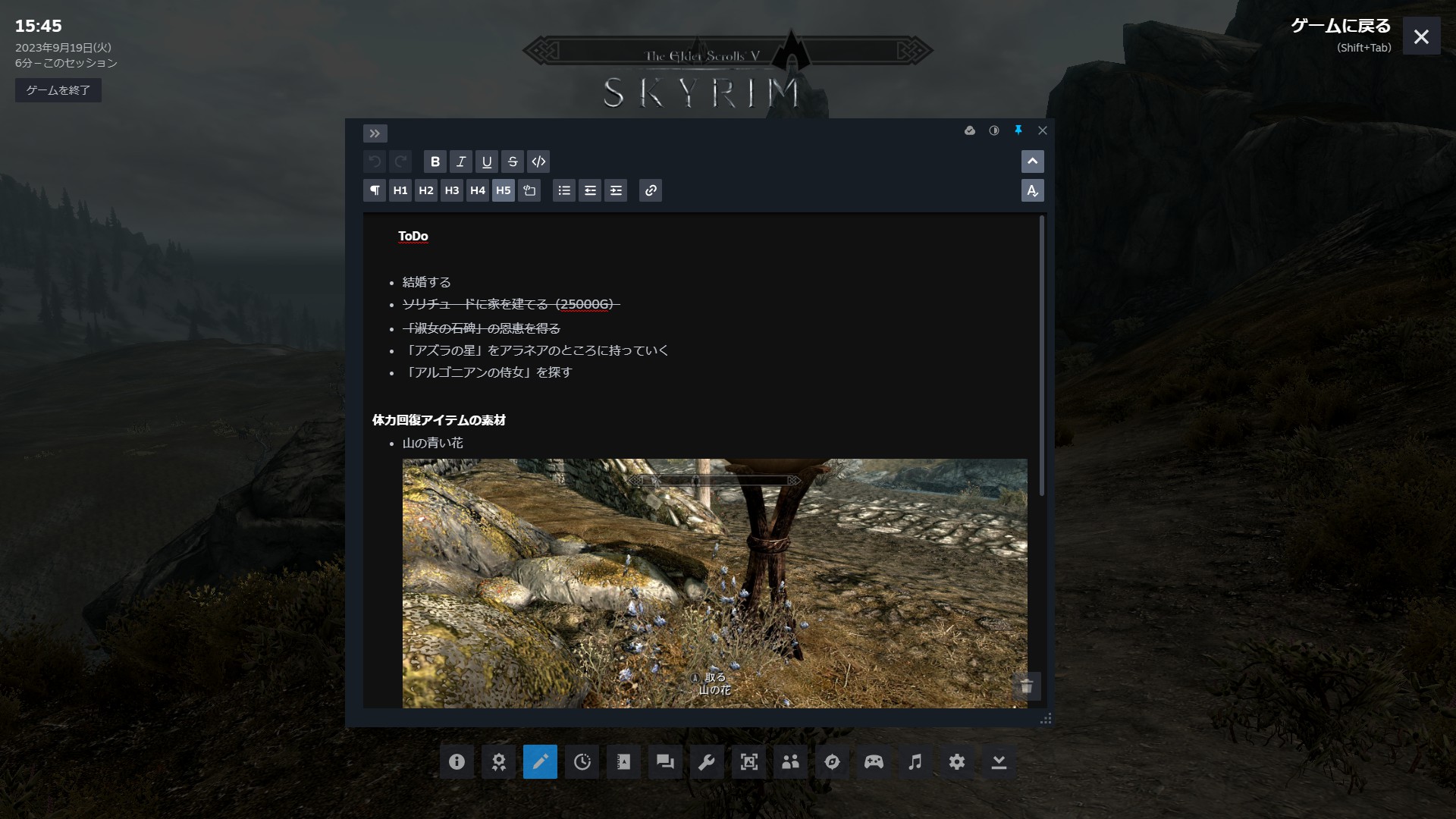Toggle strikethrough formatting button
The height and width of the screenshot is (819, 1456).
click(513, 162)
